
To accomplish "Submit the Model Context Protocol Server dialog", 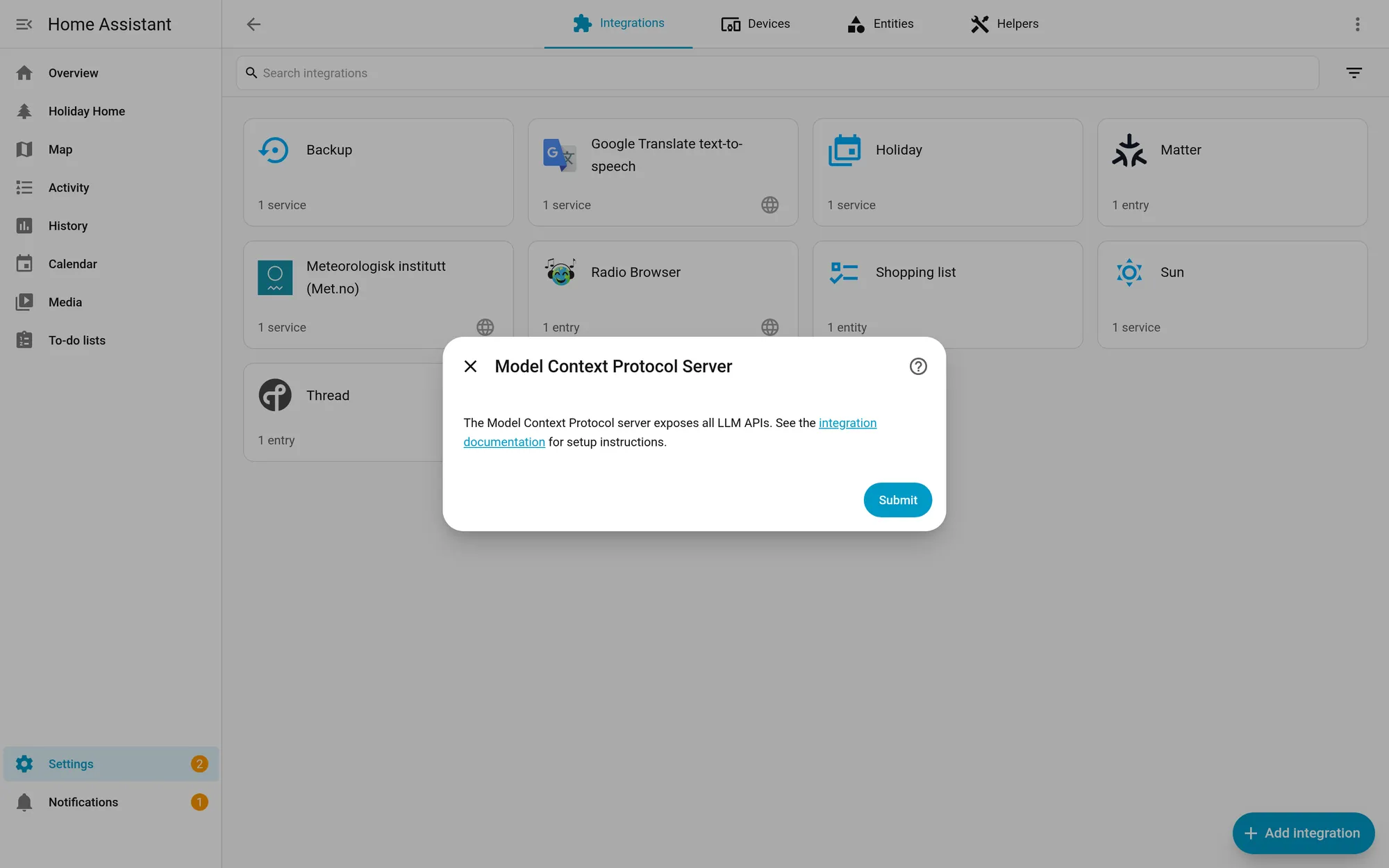I will [x=897, y=500].
